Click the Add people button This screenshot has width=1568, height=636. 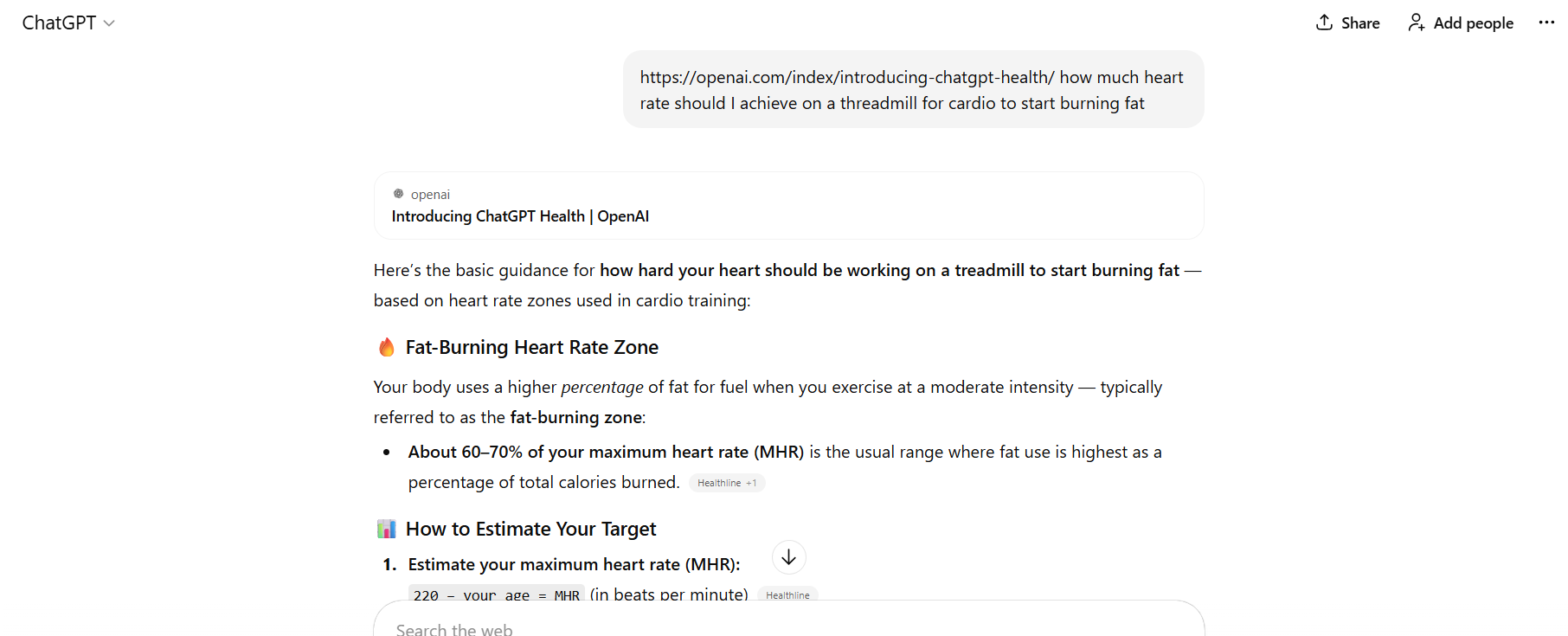pyautogui.click(x=1461, y=23)
